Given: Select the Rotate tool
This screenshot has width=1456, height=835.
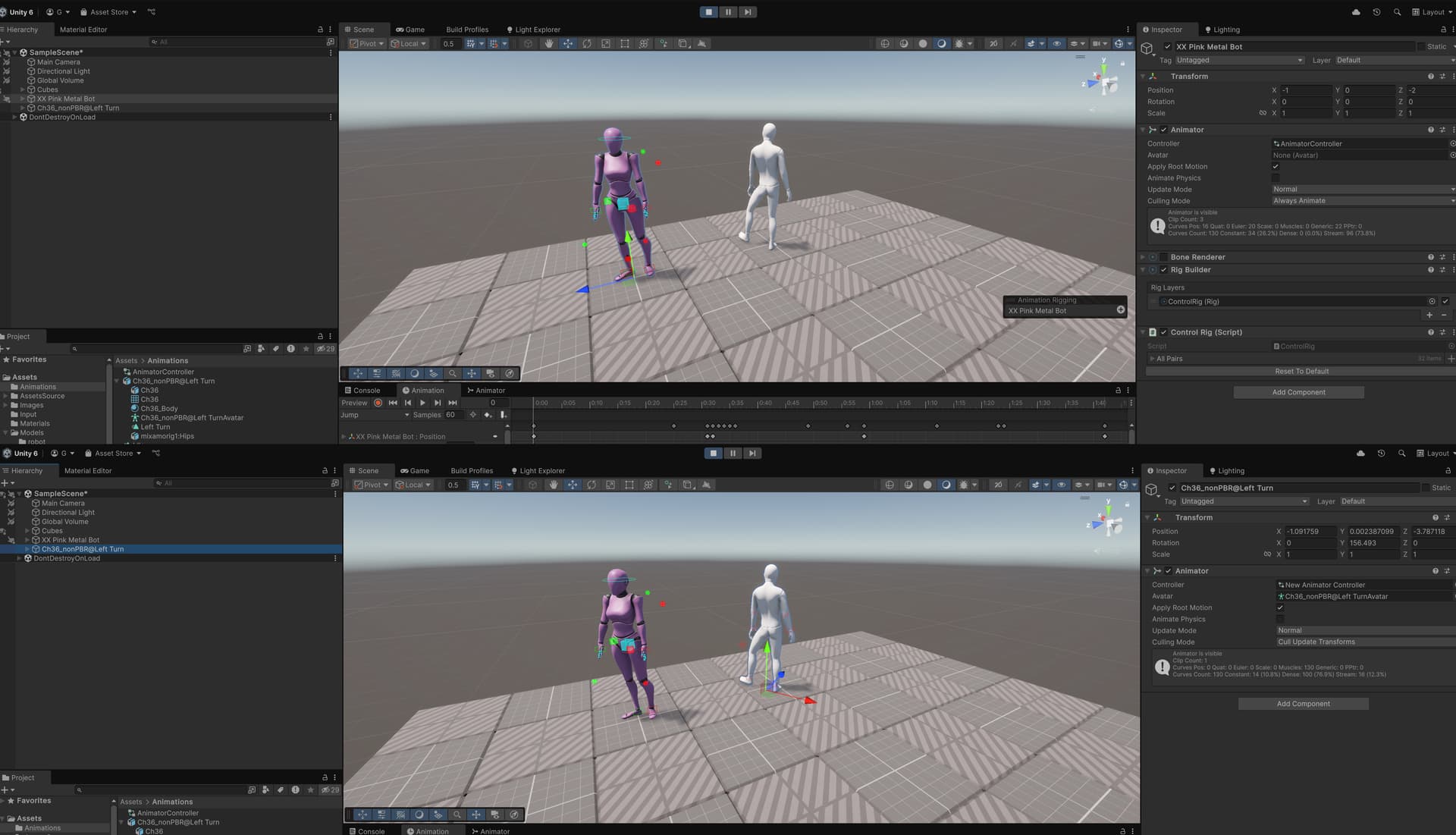Looking at the screenshot, I should pyautogui.click(x=586, y=43).
